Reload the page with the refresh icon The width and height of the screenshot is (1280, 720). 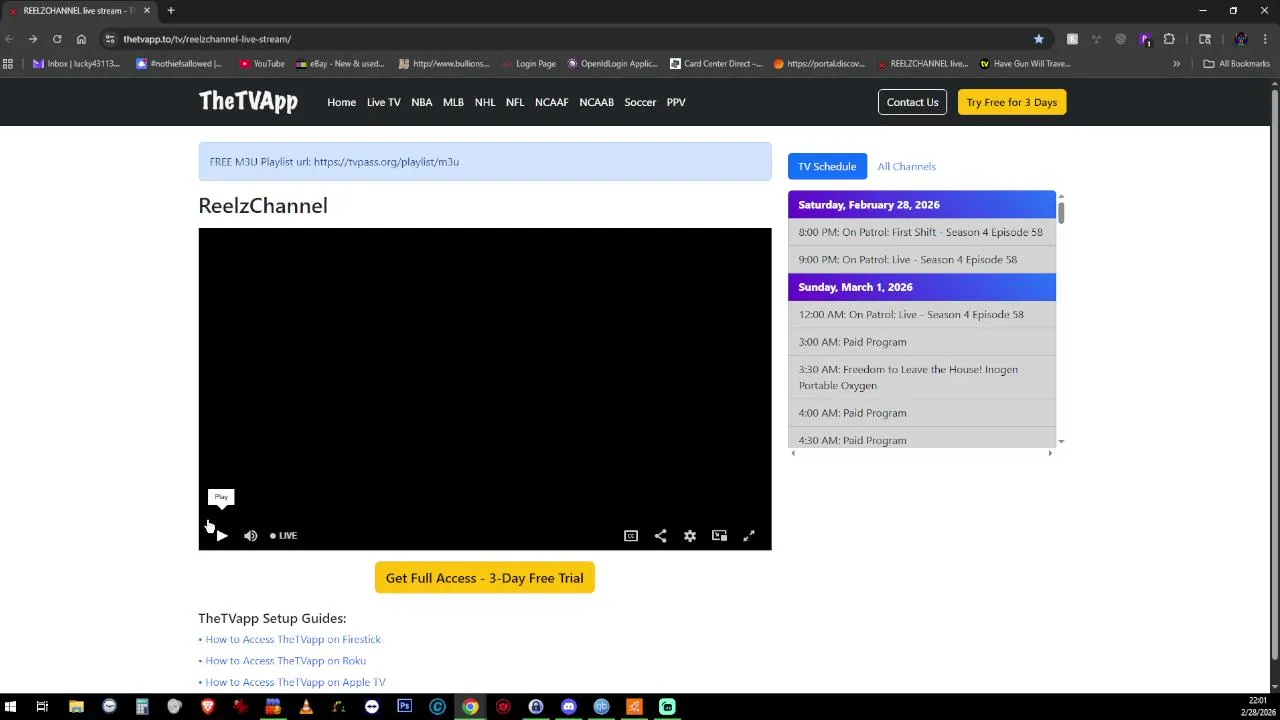[x=57, y=39]
